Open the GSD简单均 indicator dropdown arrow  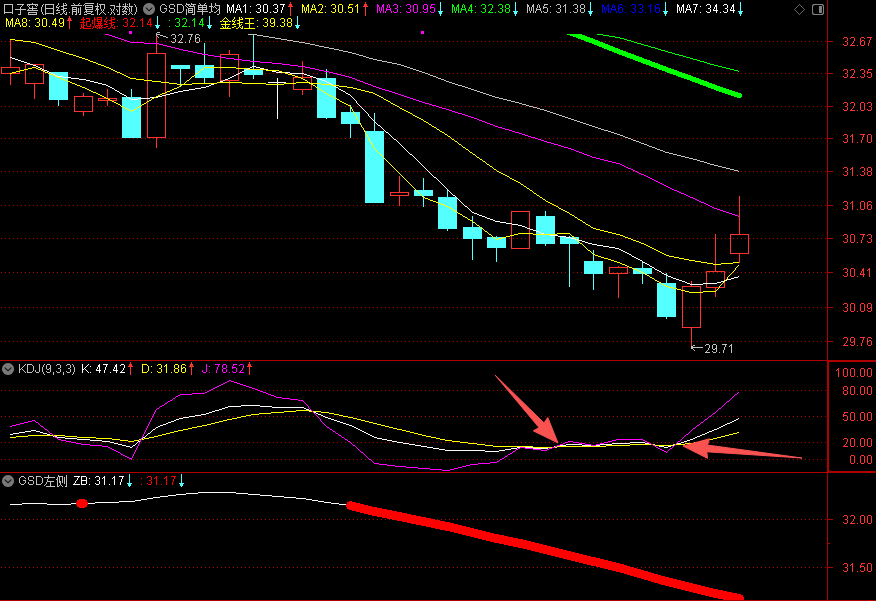(150, 9)
